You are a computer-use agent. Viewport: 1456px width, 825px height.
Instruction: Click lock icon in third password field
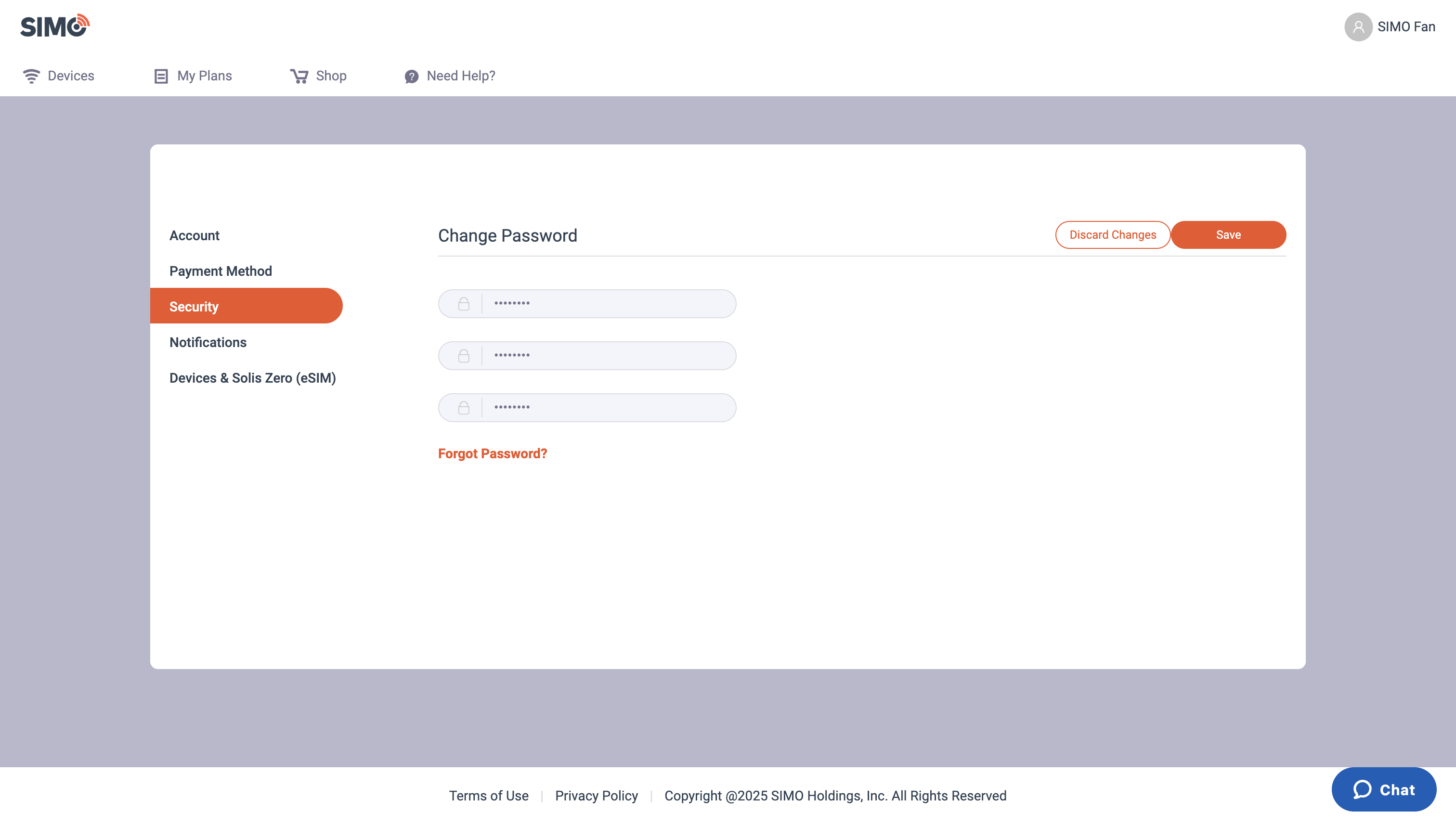coord(464,407)
